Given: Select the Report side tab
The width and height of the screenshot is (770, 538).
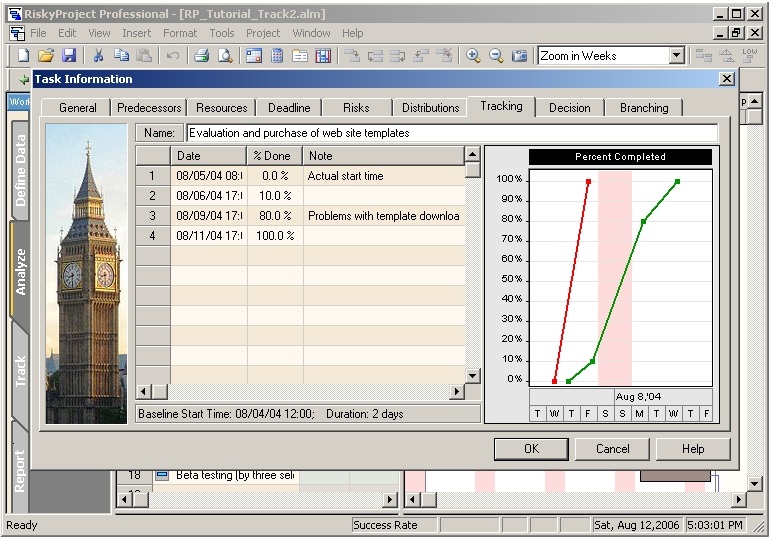Looking at the screenshot, I should point(20,471).
